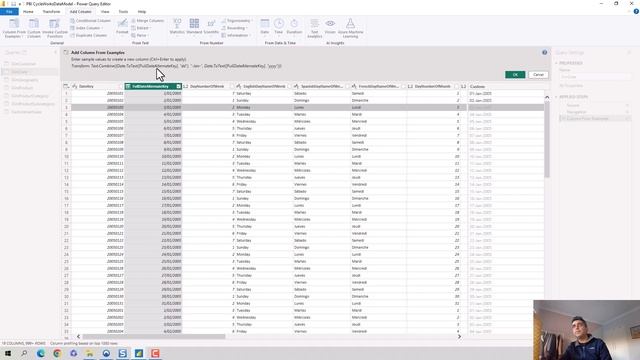Open the Windows Start menu

point(7,353)
